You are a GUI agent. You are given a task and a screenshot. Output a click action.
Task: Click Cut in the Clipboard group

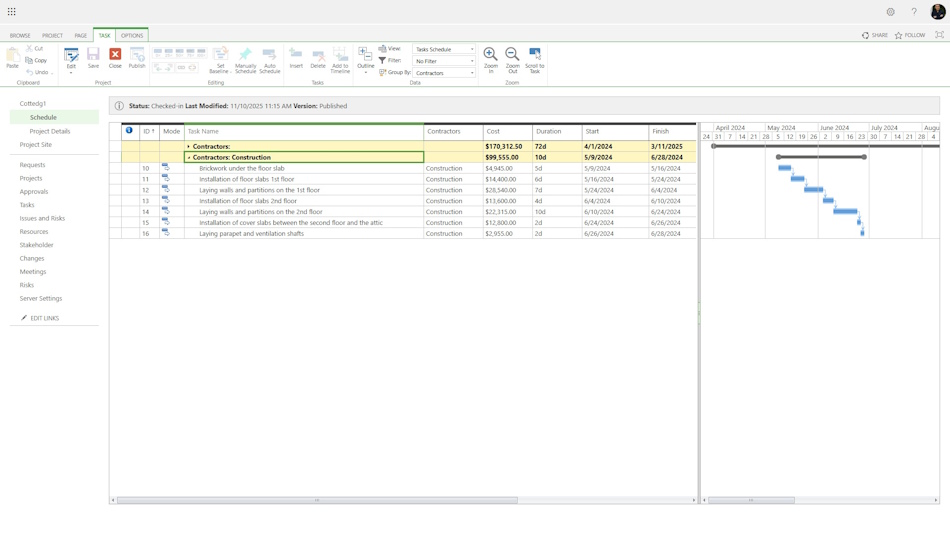(35, 48)
